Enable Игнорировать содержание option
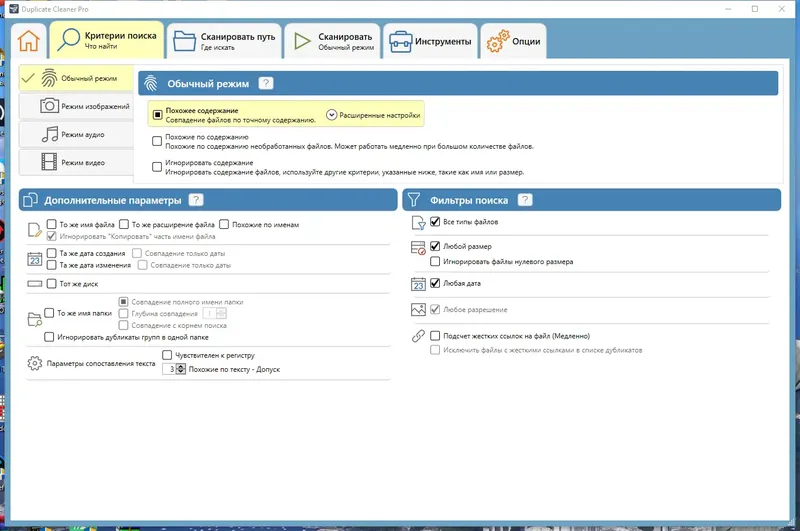The height and width of the screenshot is (531, 800). pyautogui.click(x=157, y=167)
